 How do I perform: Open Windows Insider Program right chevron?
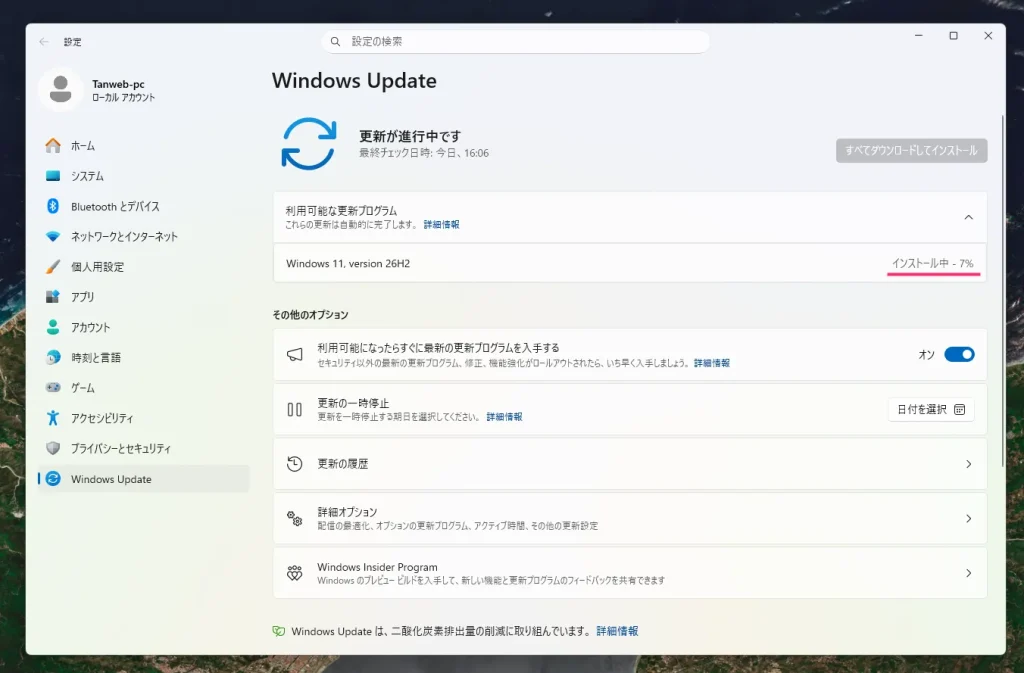pos(968,573)
